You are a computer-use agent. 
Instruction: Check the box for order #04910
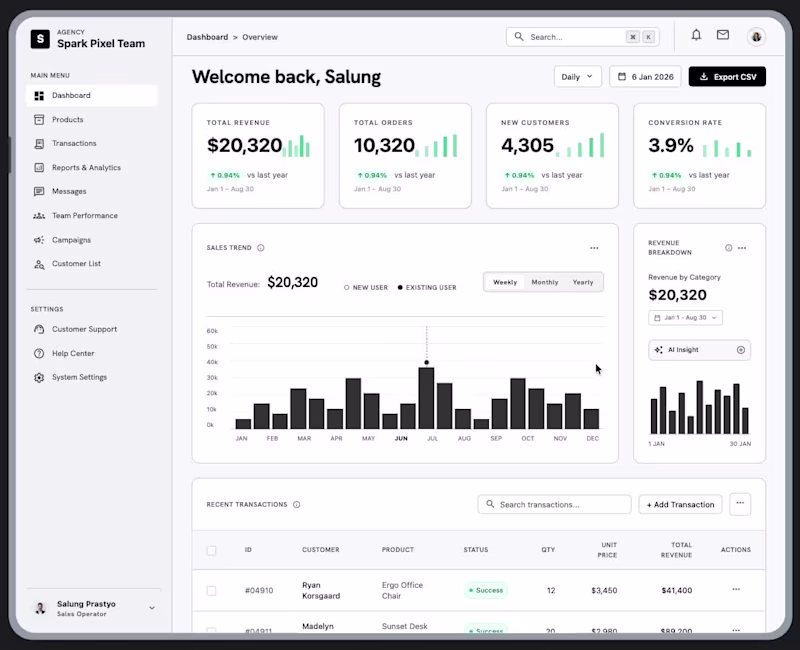tap(211, 590)
